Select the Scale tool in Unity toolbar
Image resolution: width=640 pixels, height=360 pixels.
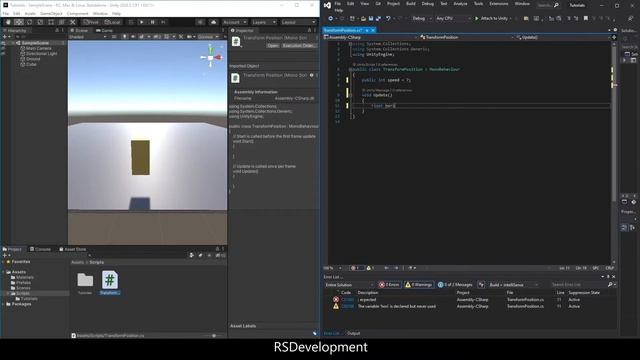click(x=40, y=22)
